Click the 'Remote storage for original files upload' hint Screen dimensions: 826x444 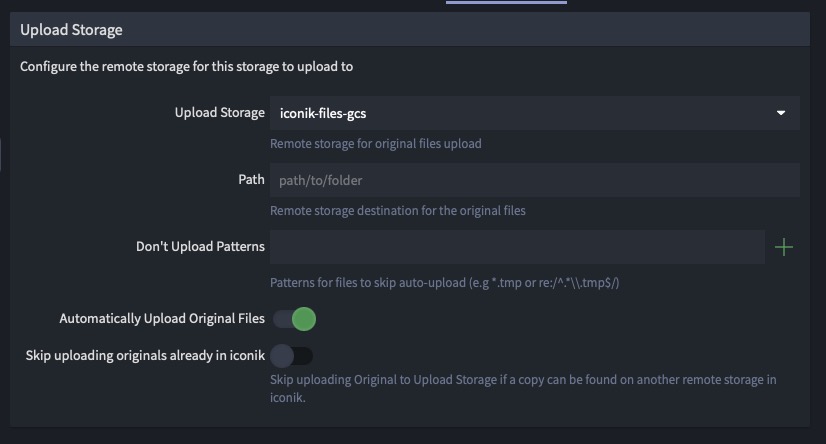(376, 144)
